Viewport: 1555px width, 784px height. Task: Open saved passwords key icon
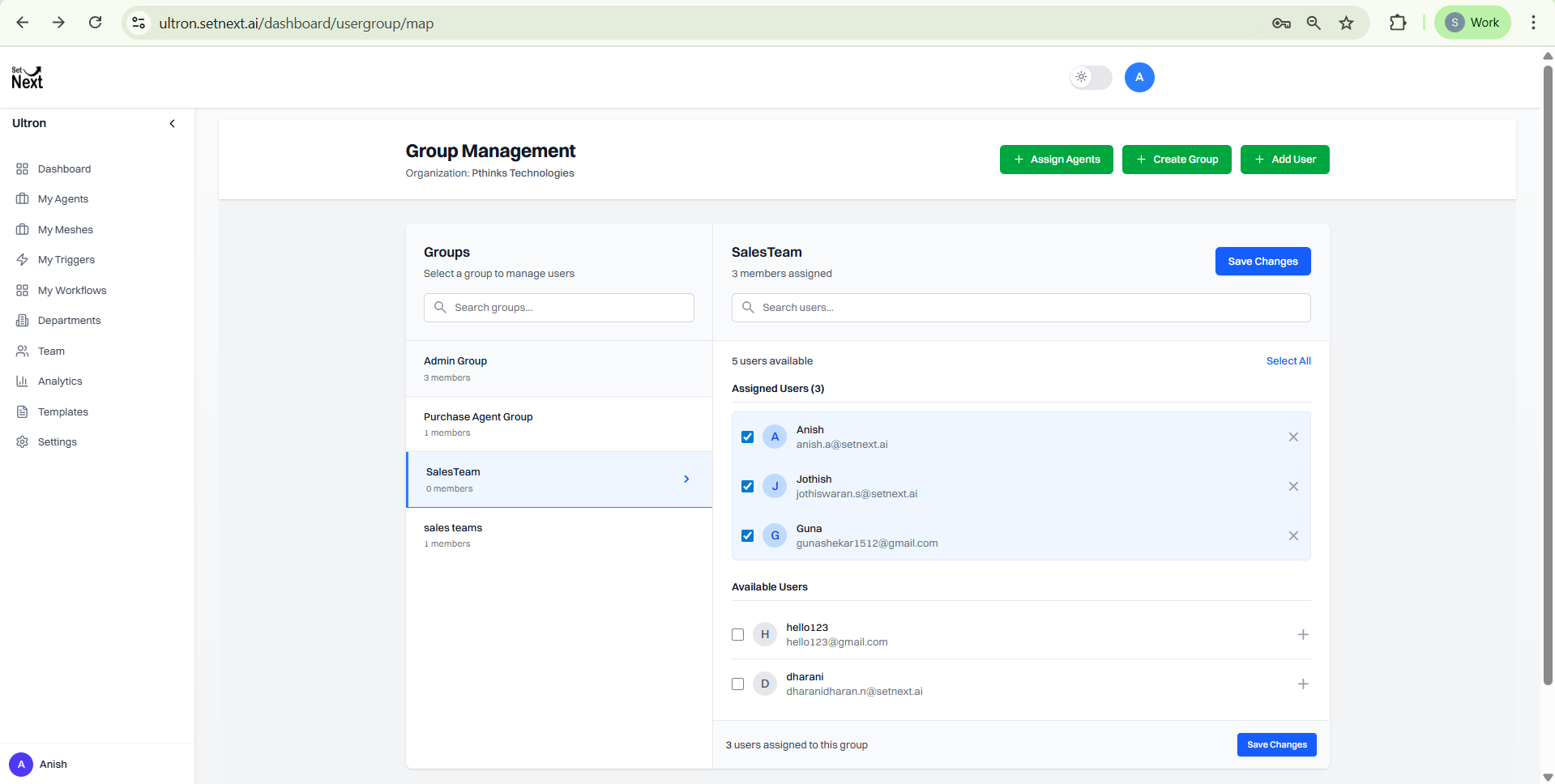1281,23
